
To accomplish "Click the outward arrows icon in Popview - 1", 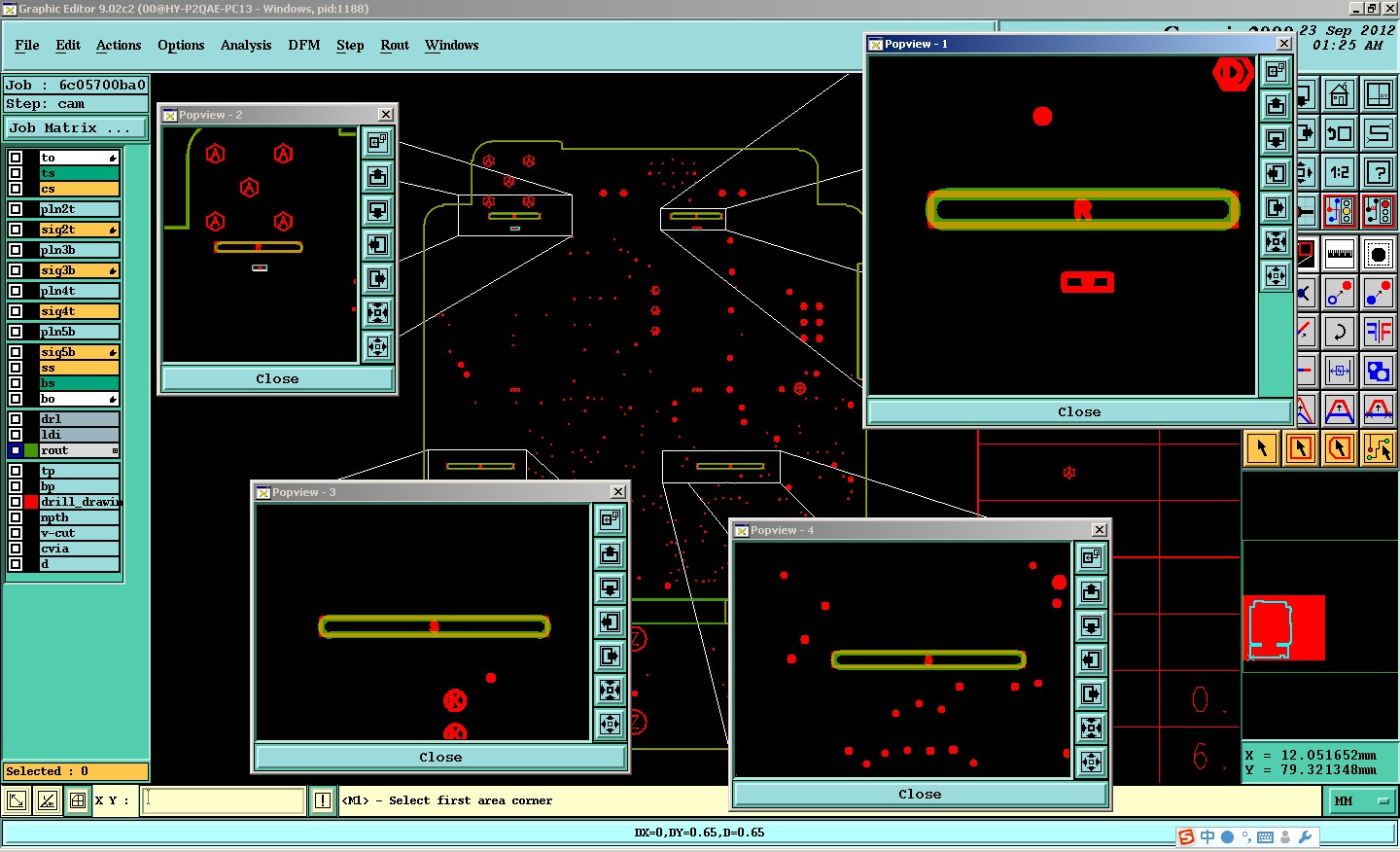I will point(1277,276).
